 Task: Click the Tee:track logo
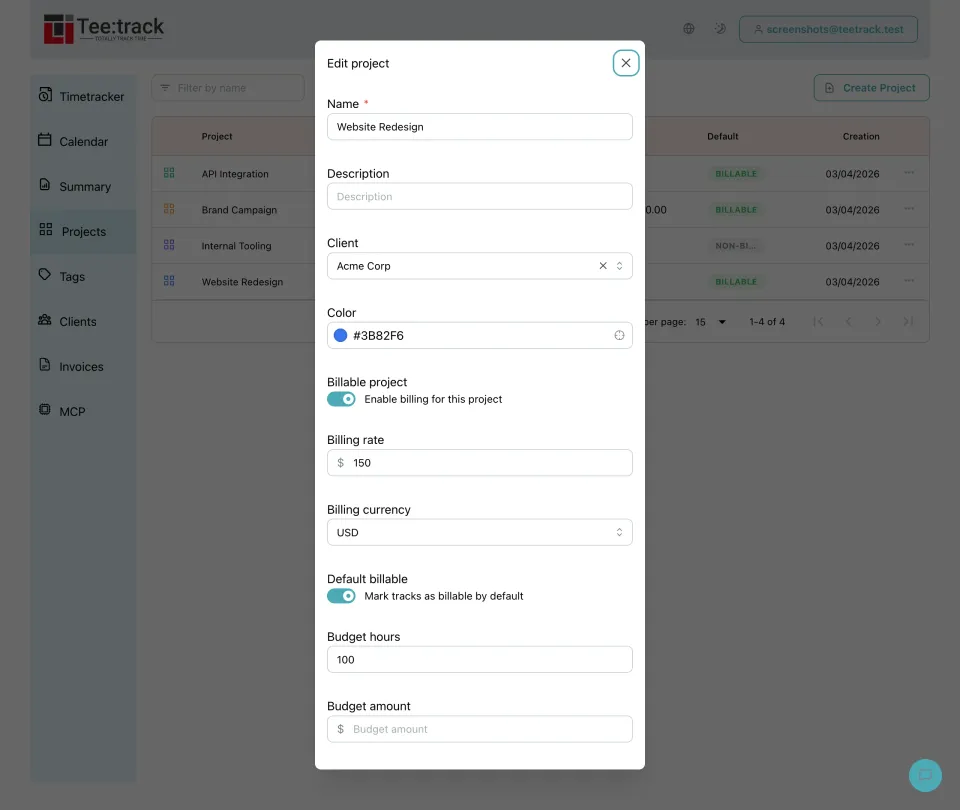coord(103,29)
